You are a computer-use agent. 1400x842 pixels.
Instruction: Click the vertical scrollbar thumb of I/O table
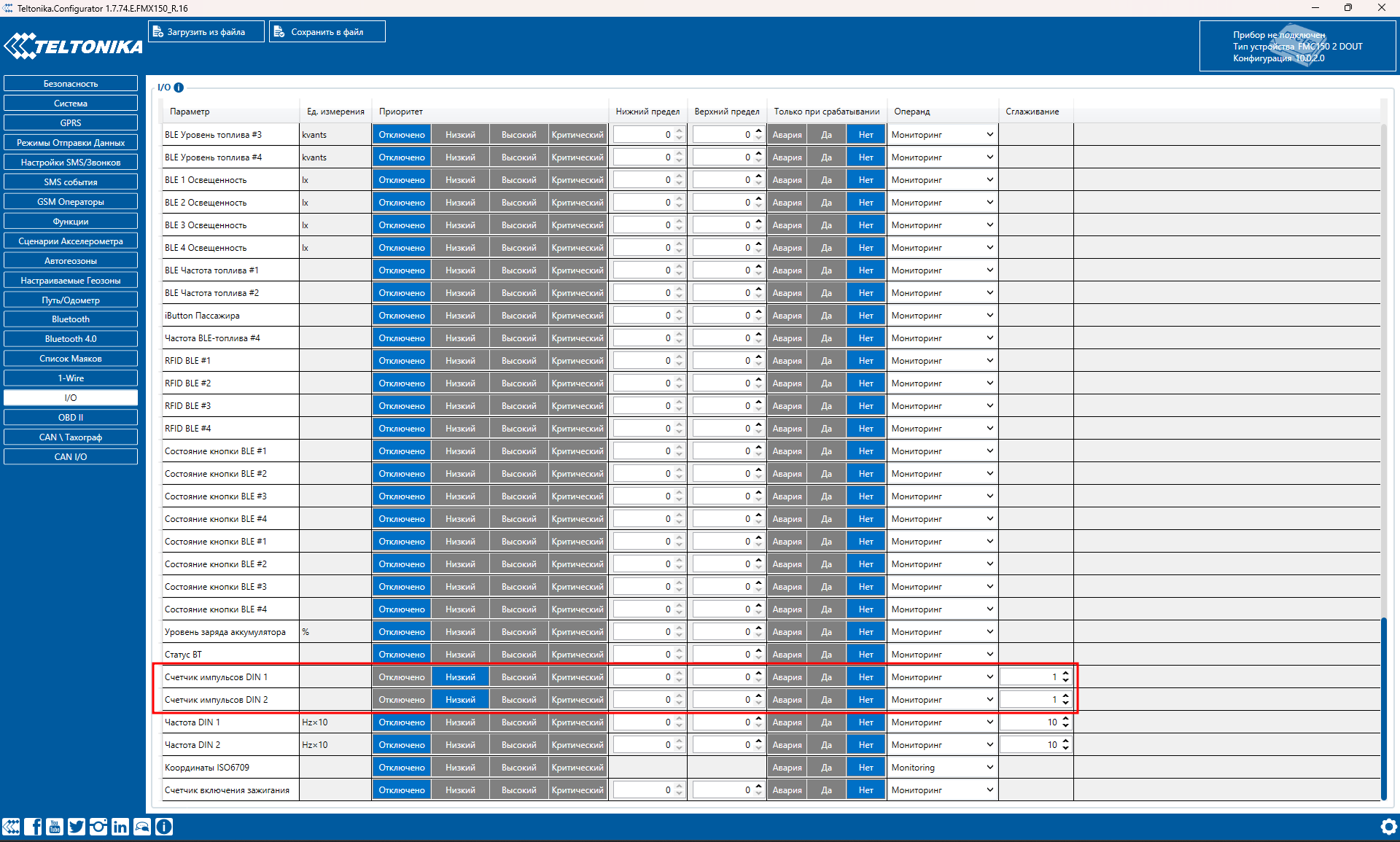[1383, 707]
